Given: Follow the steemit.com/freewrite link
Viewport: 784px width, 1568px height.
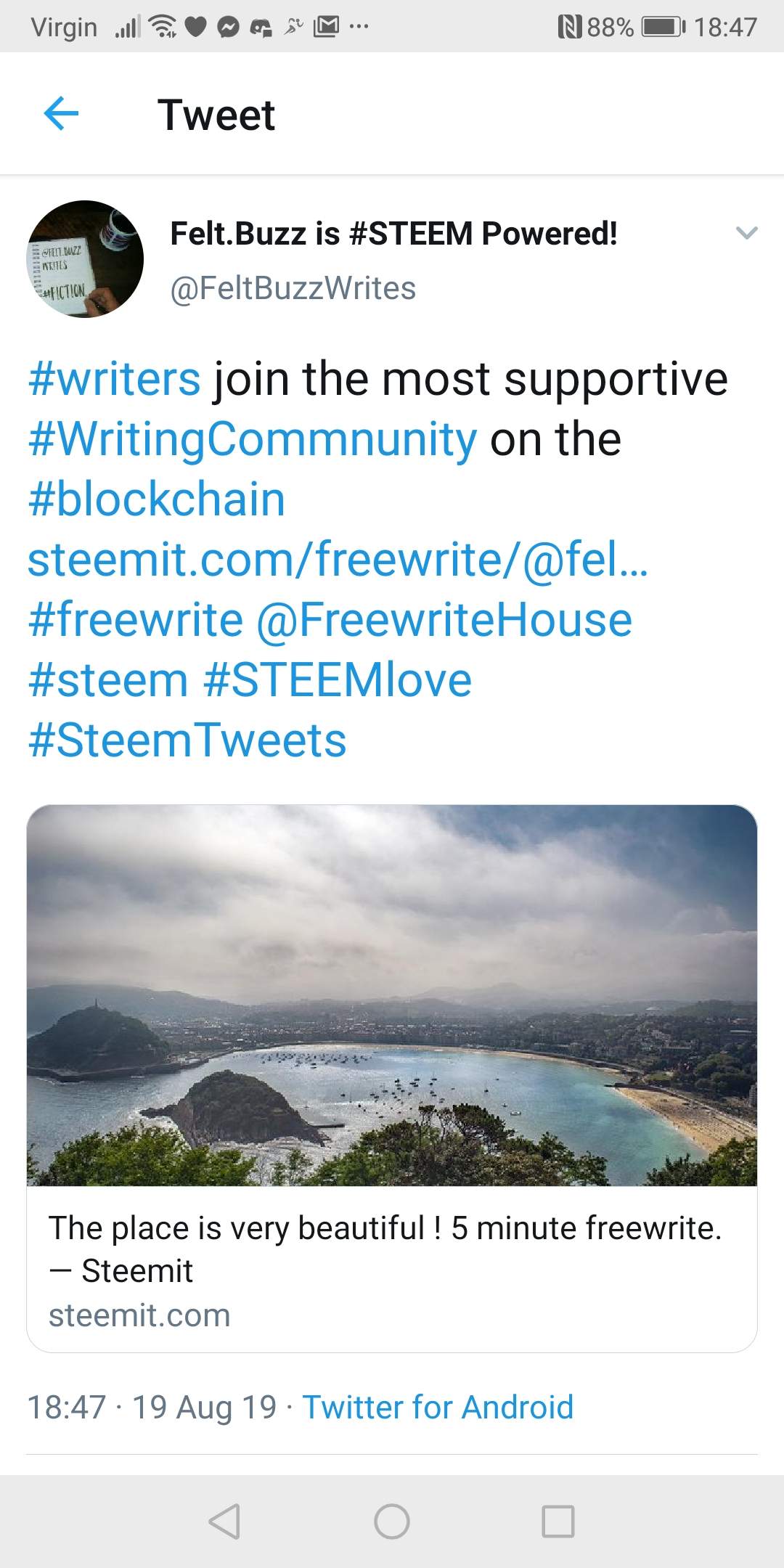Looking at the screenshot, I should click(338, 560).
